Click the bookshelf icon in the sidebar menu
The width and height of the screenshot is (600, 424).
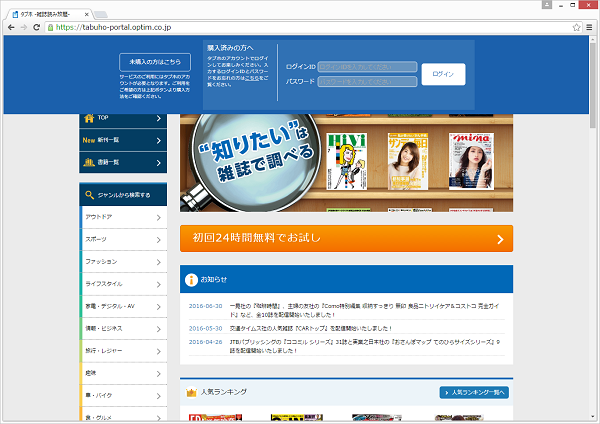click(89, 162)
